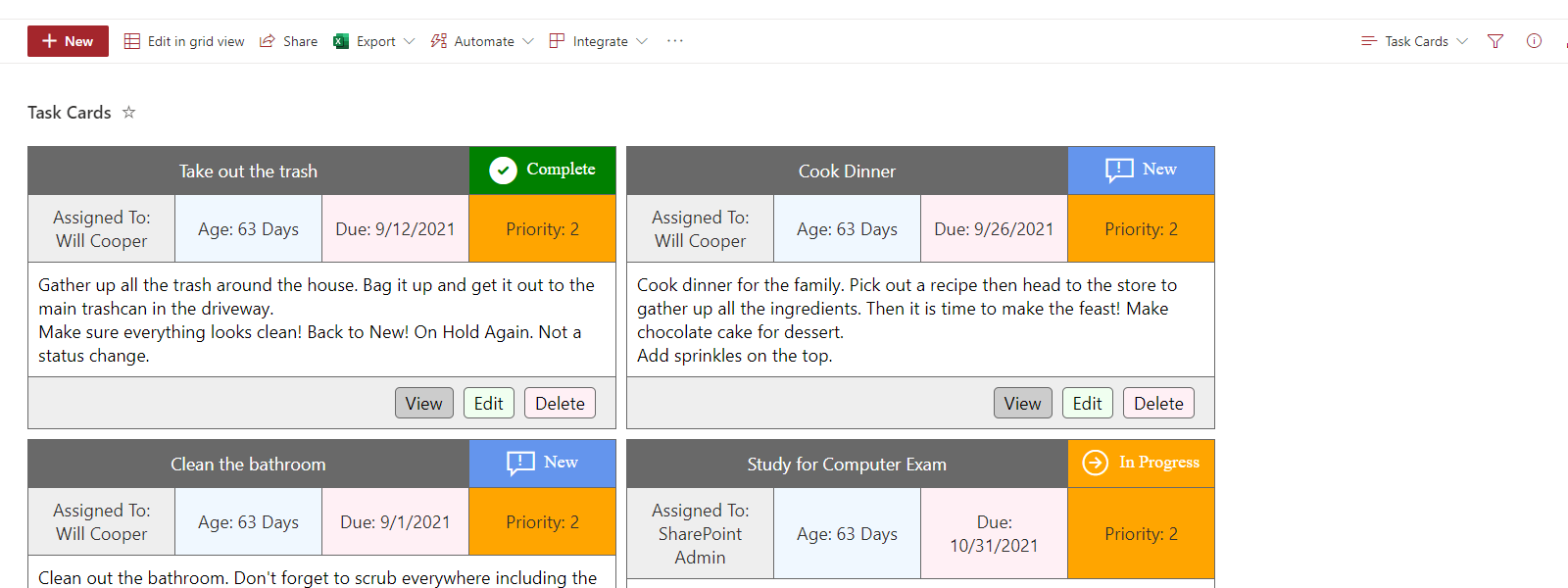Open the more options ellipsis menu
The height and width of the screenshot is (588, 1568).
(674, 40)
